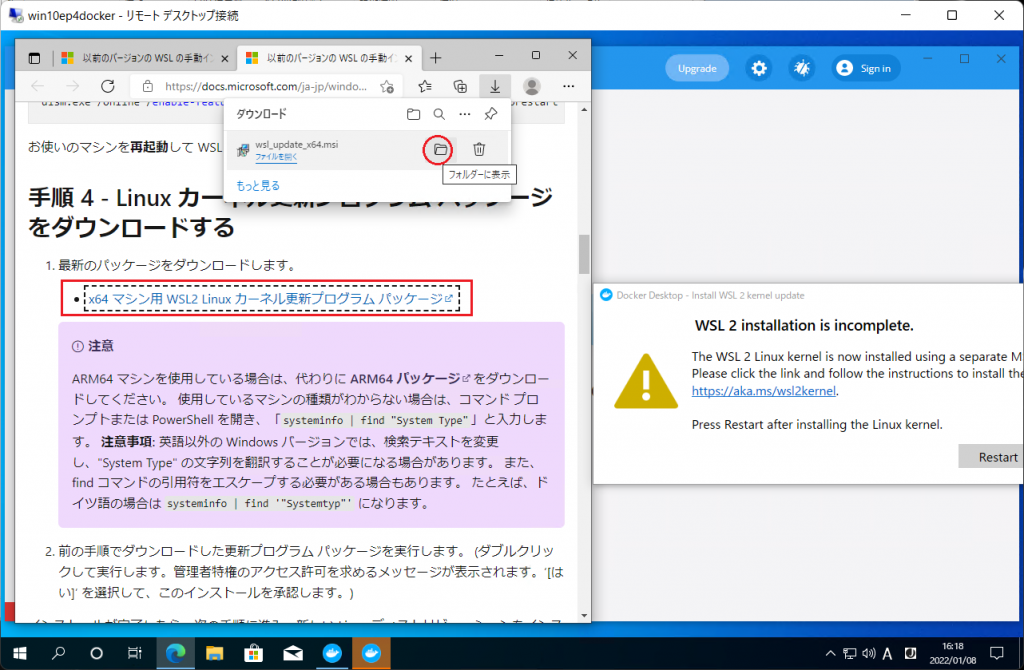Open Edge Collections icon
1024x670 pixels.
(x=460, y=86)
